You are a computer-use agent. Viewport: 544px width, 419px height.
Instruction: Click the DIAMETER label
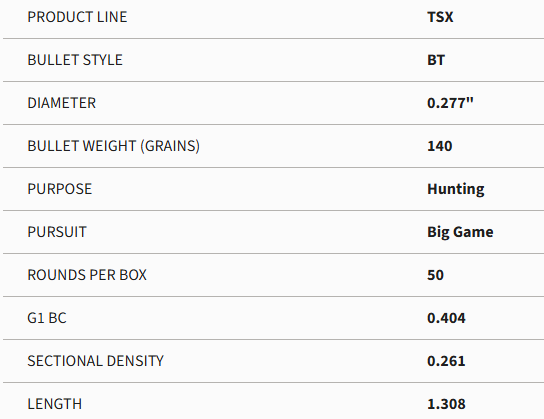[61, 103]
